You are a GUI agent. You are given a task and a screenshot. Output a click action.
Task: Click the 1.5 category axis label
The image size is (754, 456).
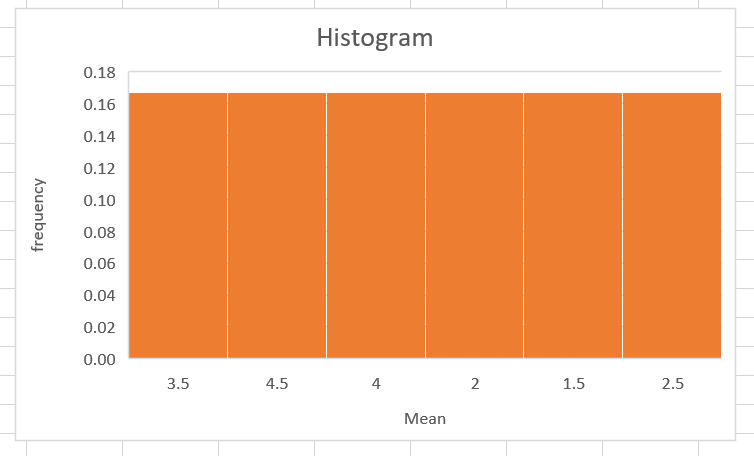(x=573, y=383)
